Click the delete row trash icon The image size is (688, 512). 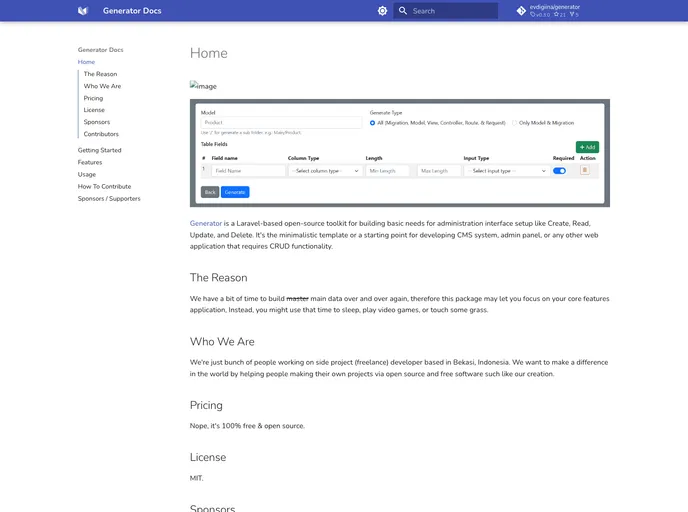pyautogui.click(x=584, y=170)
